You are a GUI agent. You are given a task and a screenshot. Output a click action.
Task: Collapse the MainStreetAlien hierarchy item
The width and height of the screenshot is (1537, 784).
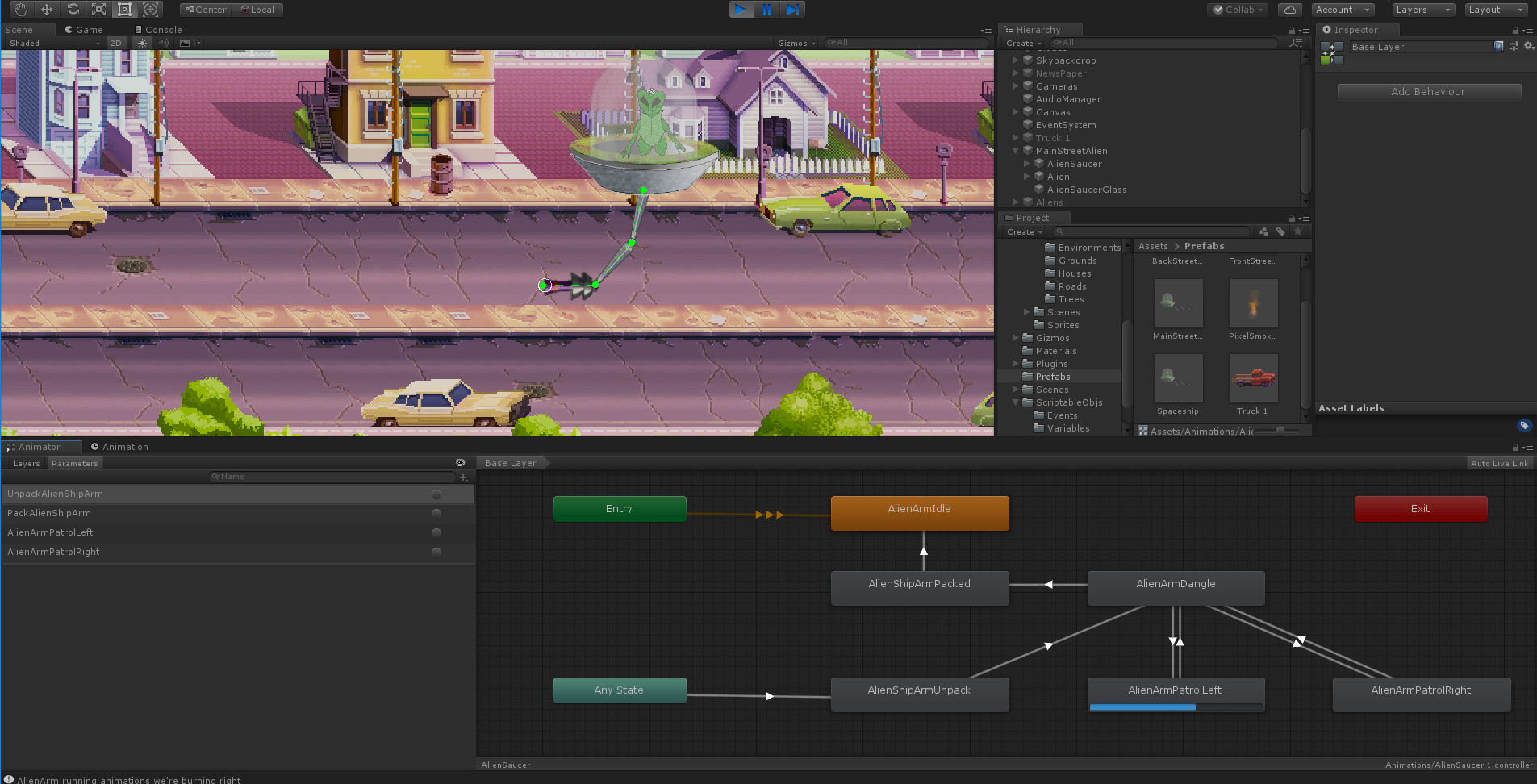click(1016, 151)
